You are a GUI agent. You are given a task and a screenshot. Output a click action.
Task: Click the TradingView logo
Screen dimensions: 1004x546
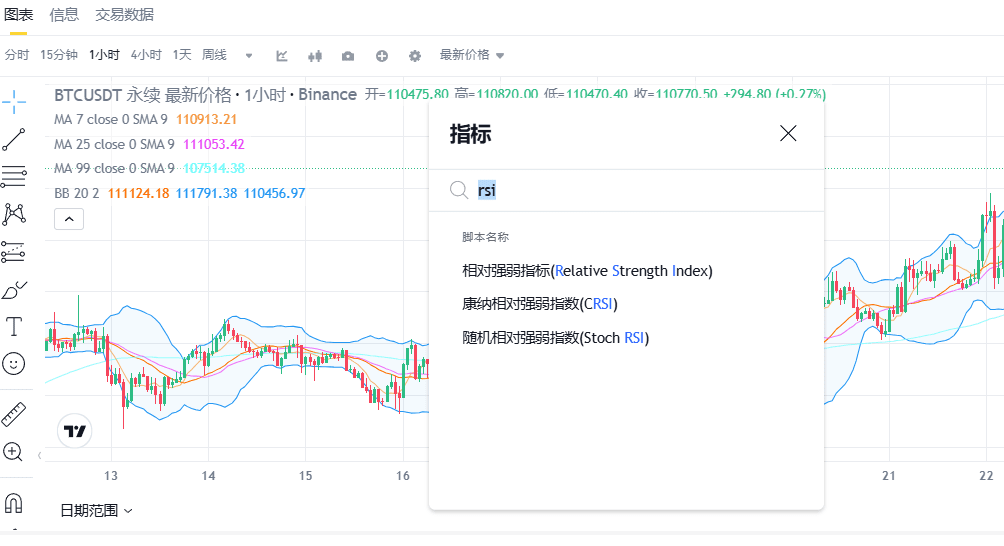(x=74, y=431)
